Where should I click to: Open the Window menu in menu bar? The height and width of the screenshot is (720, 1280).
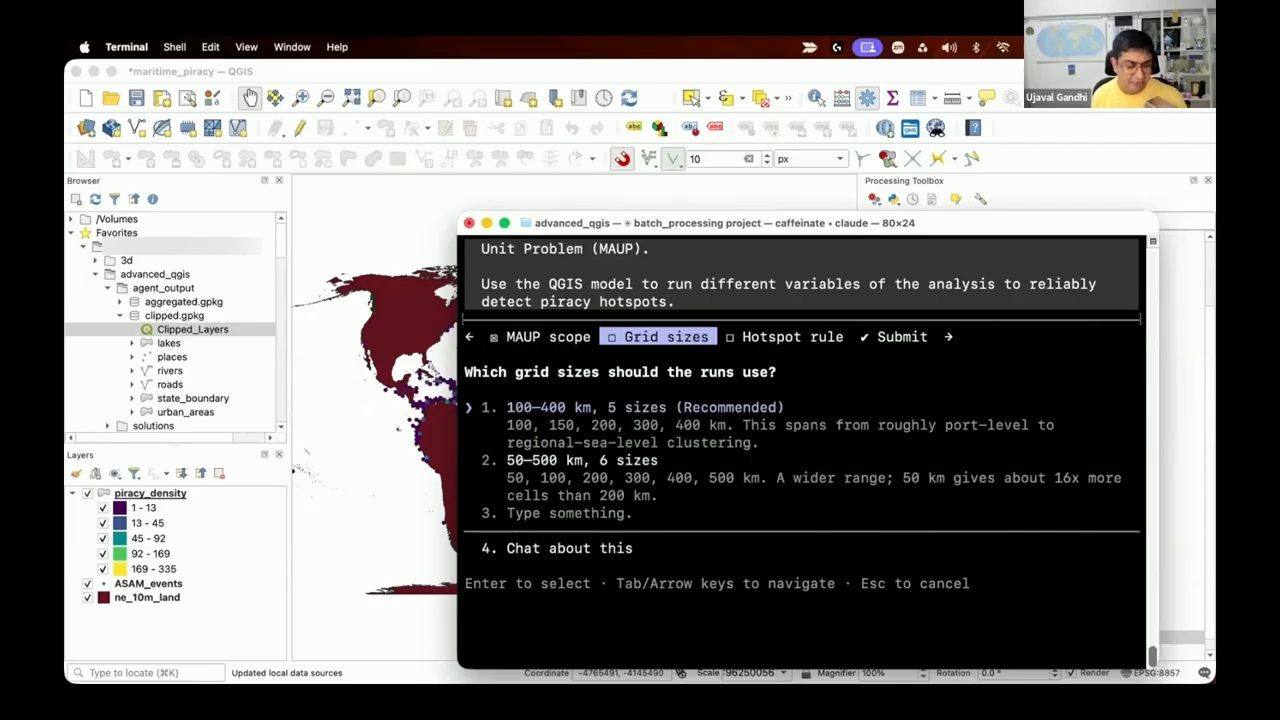[x=292, y=47]
